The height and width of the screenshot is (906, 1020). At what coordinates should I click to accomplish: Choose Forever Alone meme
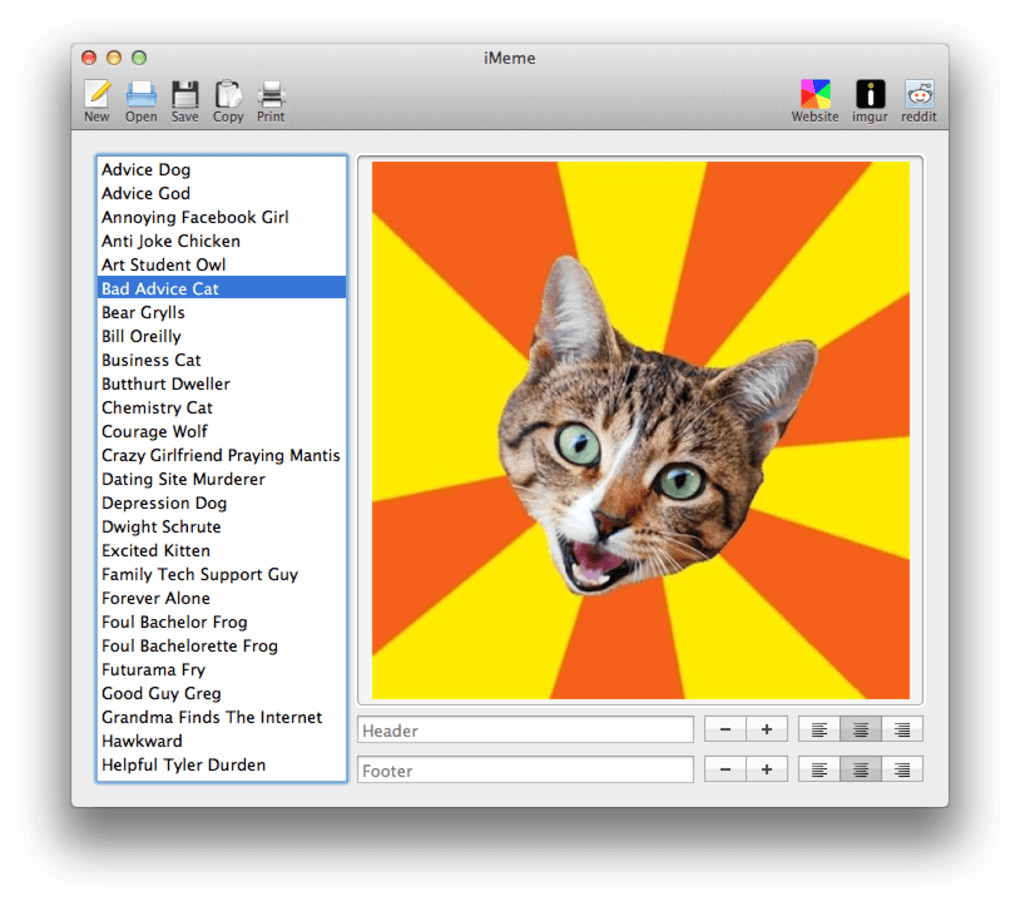(x=222, y=598)
